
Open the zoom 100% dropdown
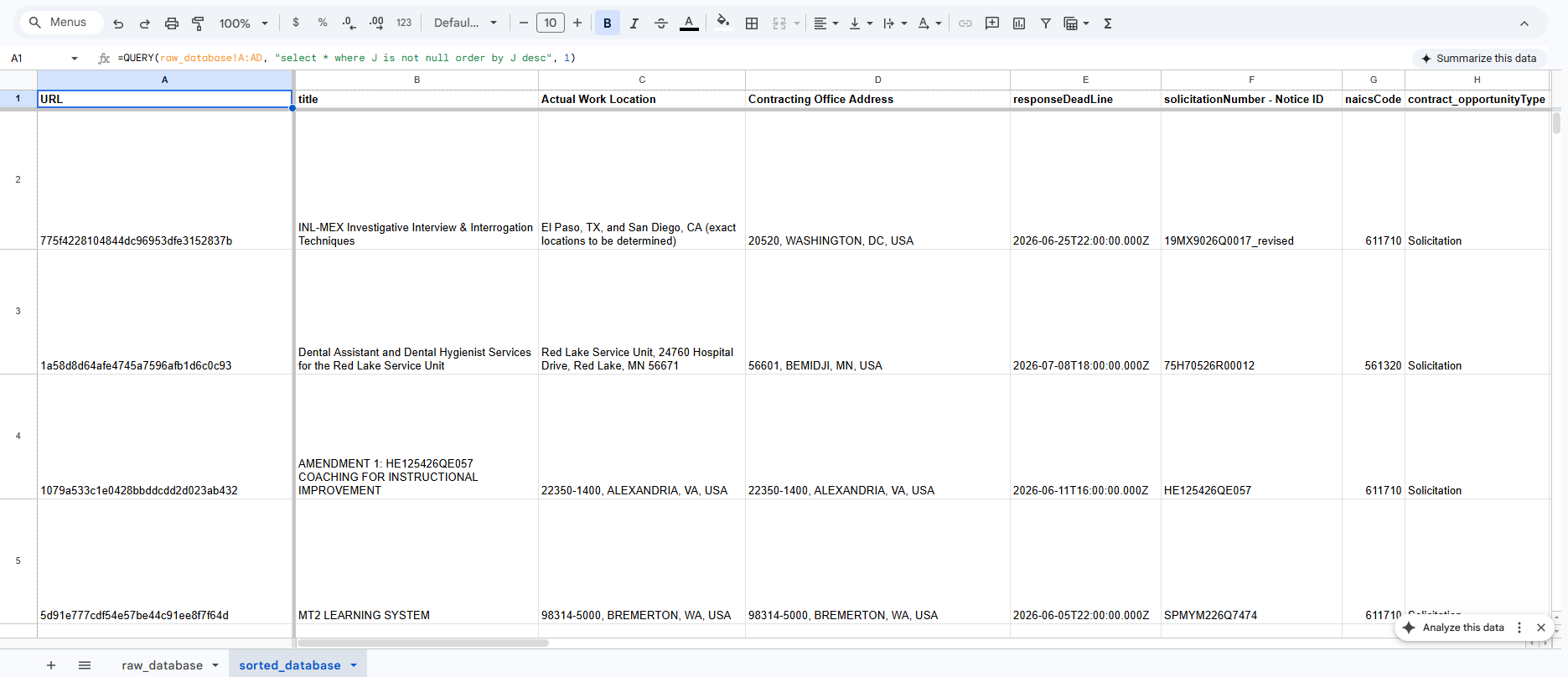(x=243, y=23)
